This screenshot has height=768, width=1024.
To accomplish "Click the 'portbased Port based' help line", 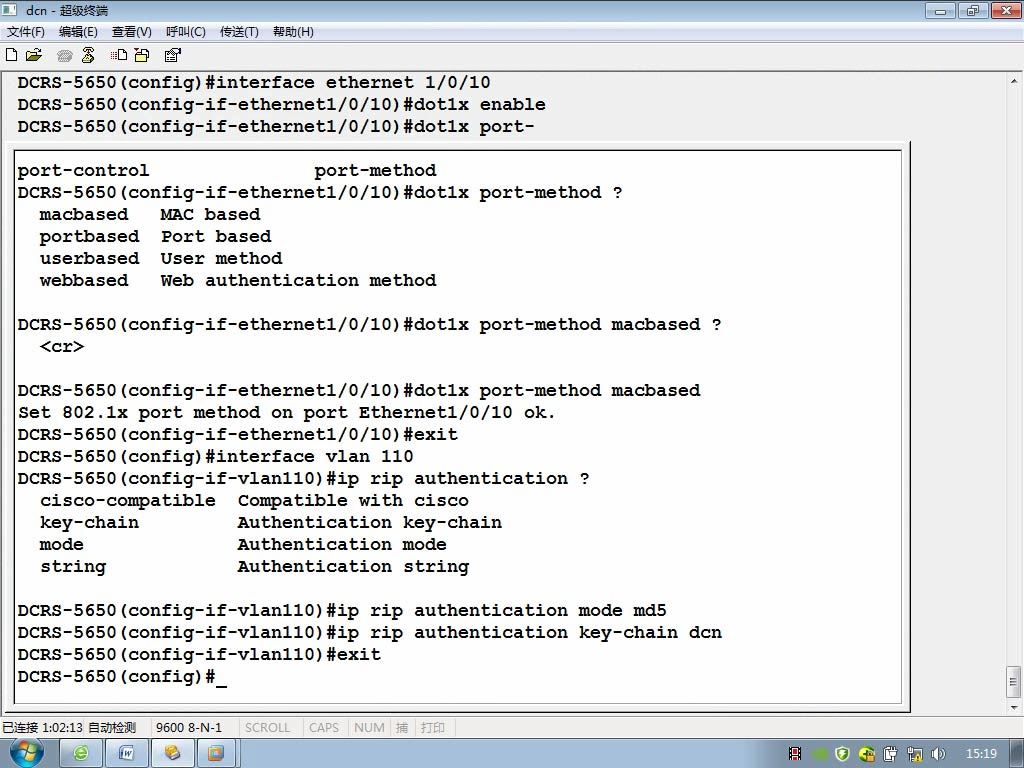I will (155, 237).
